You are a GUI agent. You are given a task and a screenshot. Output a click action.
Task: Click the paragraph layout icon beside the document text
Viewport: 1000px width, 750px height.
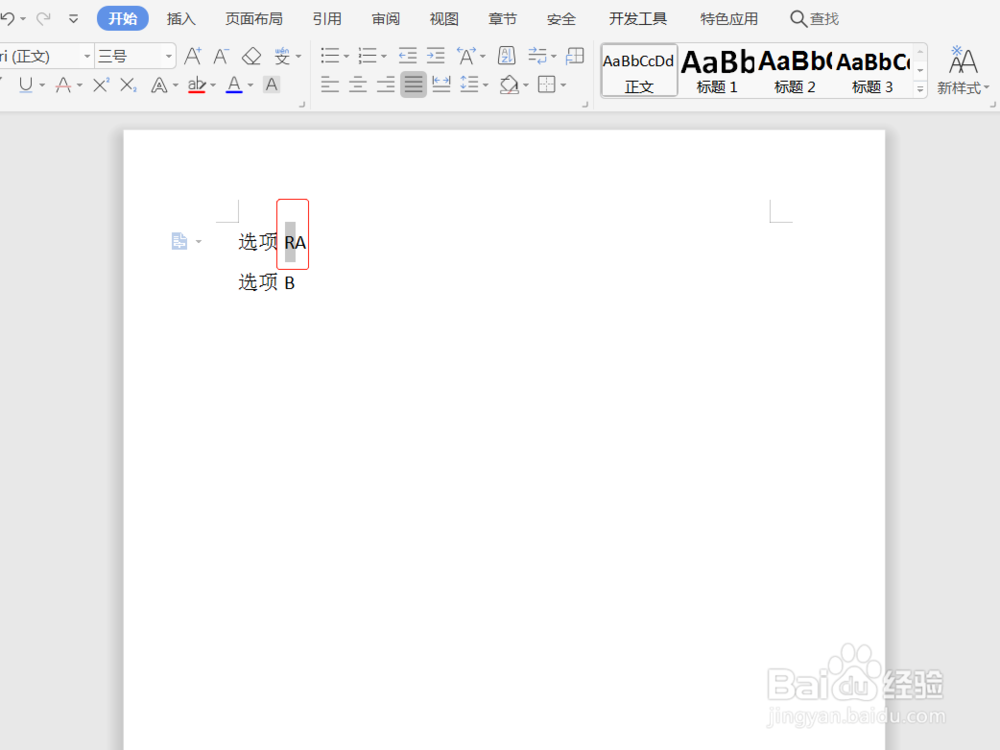click(179, 241)
